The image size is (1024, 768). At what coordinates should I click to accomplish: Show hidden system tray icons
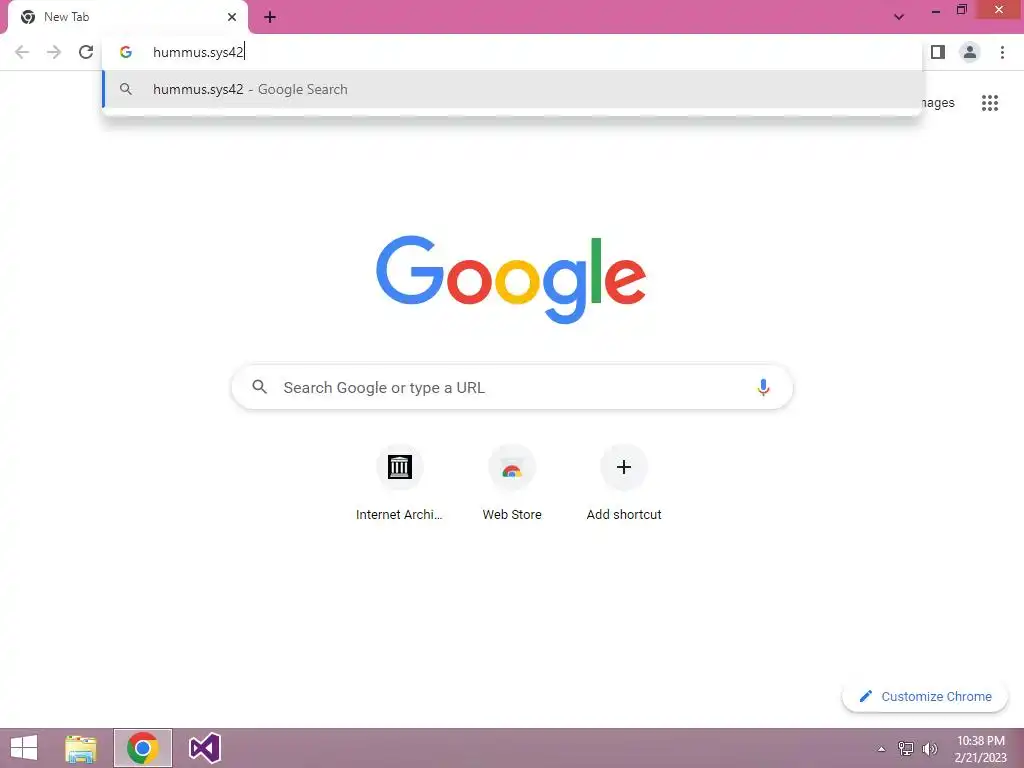point(881,749)
